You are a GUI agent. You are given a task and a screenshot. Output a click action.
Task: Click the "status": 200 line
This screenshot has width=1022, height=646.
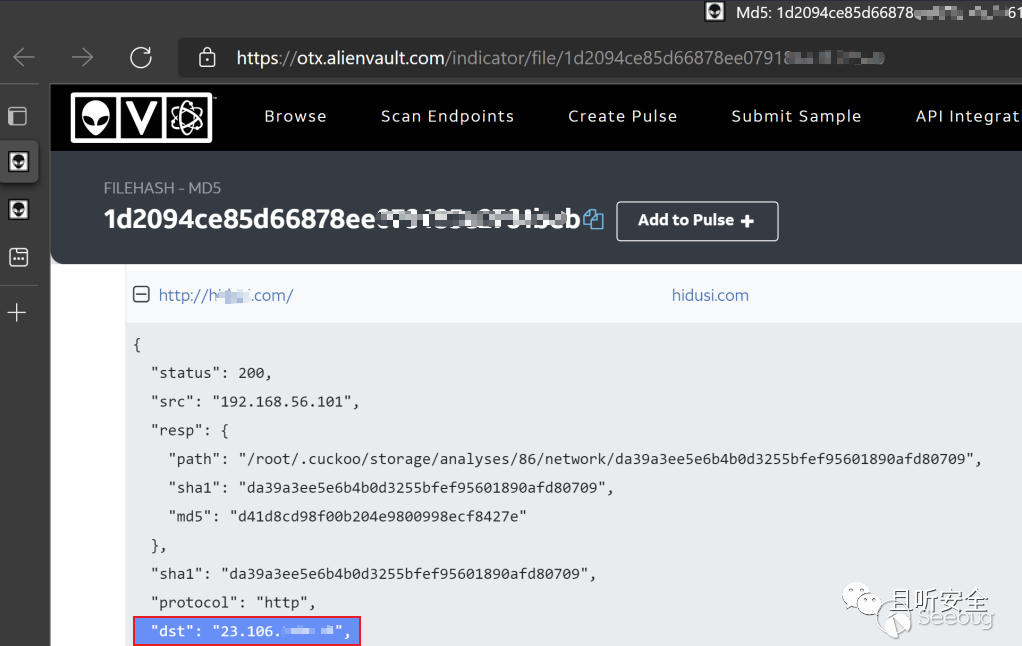coord(211,373)
